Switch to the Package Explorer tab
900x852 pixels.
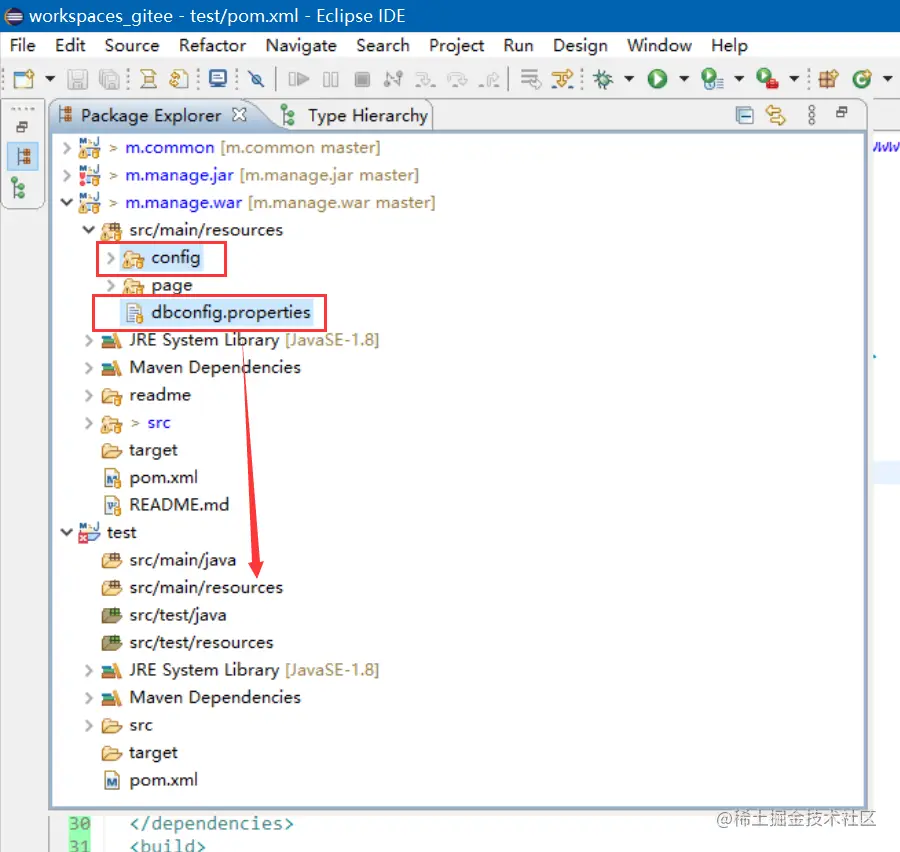[x=150, y=115]
